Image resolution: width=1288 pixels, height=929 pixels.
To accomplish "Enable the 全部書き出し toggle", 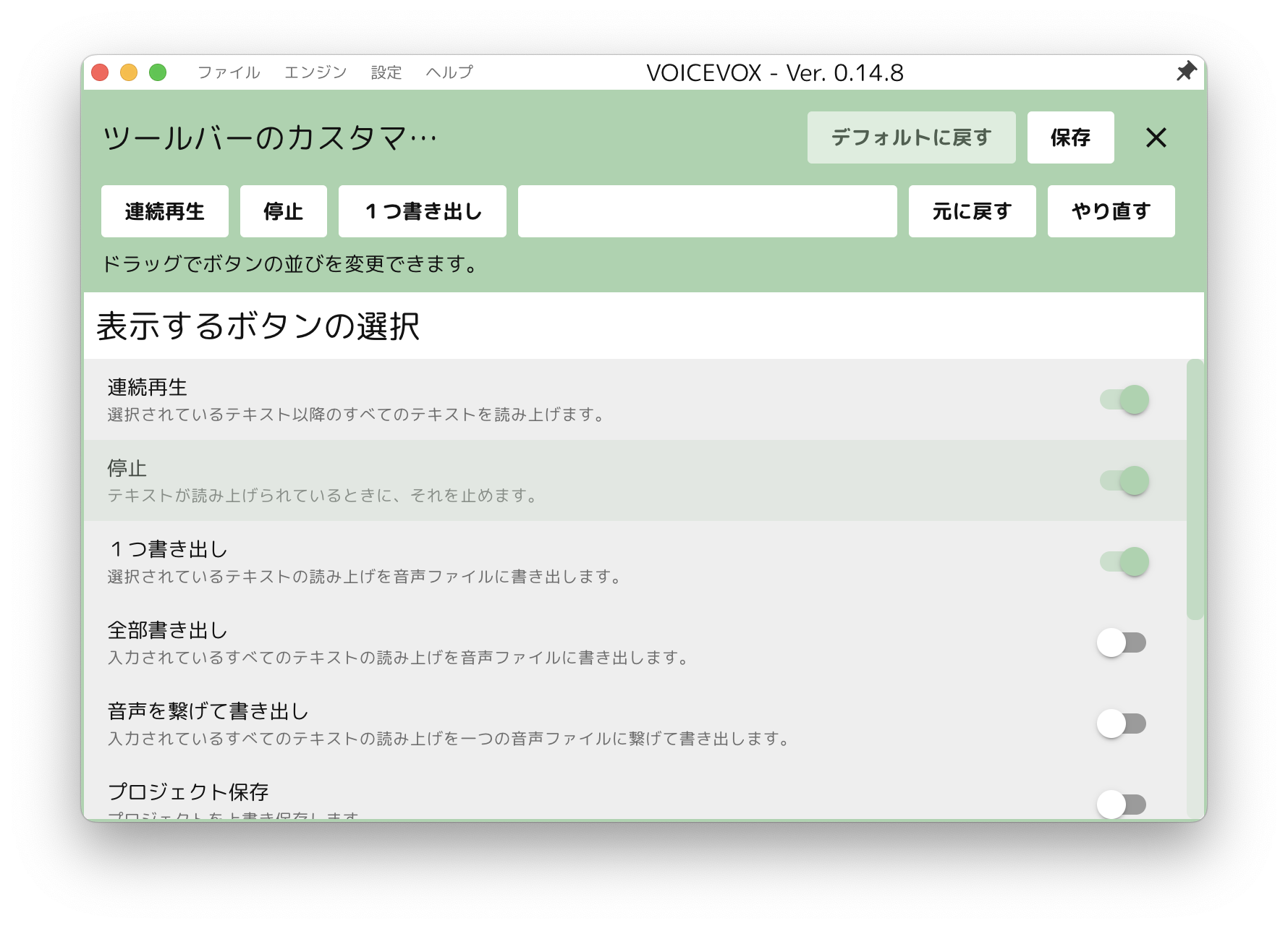I will (x=1122, y=642).
